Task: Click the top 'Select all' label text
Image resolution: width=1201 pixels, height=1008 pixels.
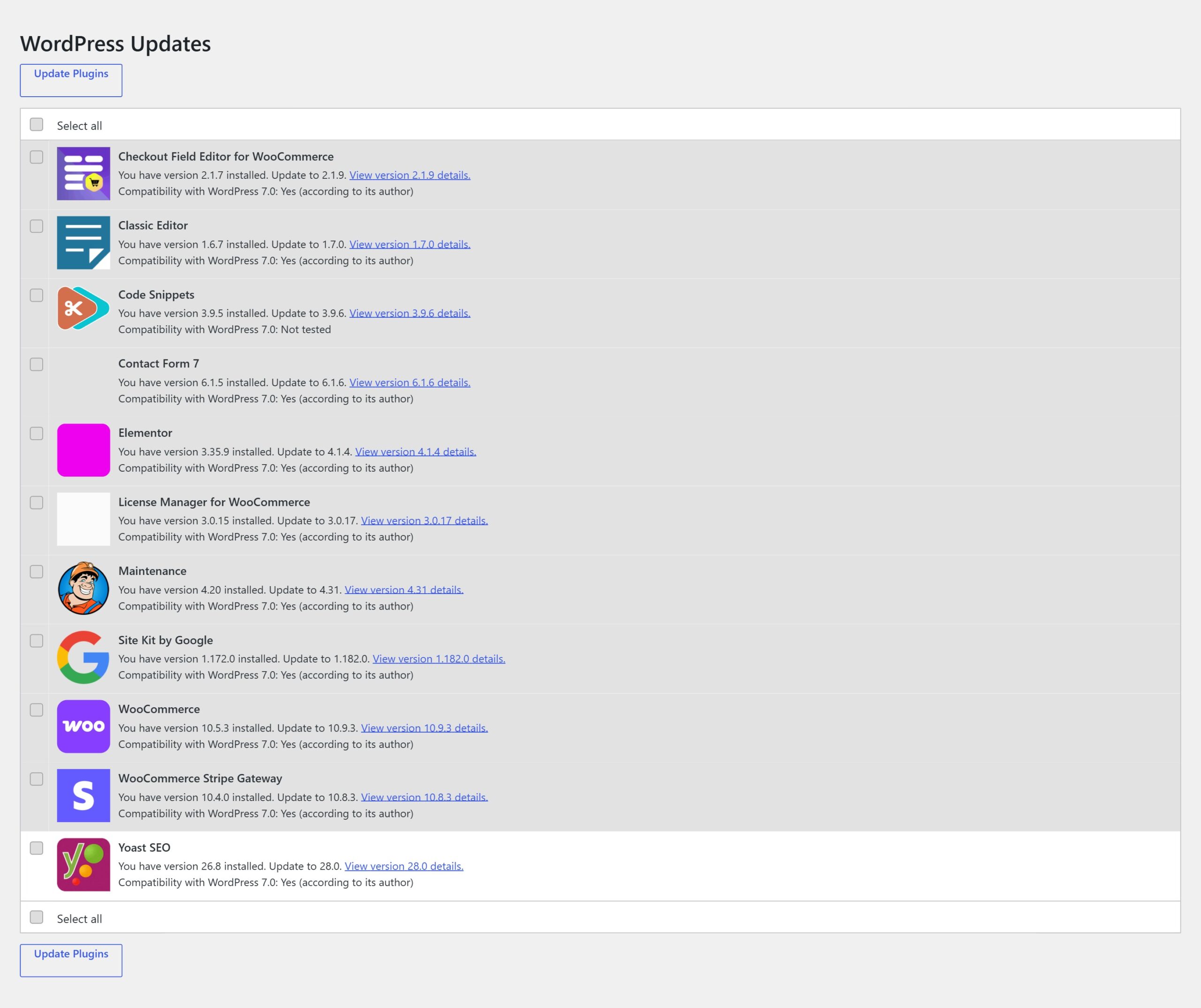Action: click(79, 126)
